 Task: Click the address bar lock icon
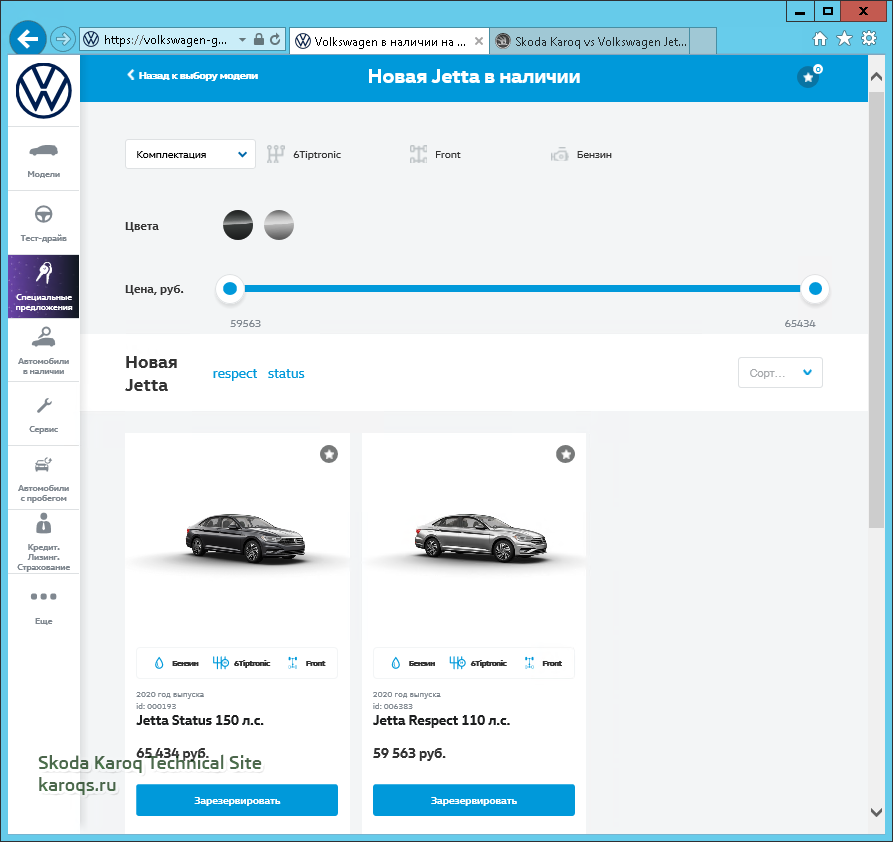coord(259,39)
